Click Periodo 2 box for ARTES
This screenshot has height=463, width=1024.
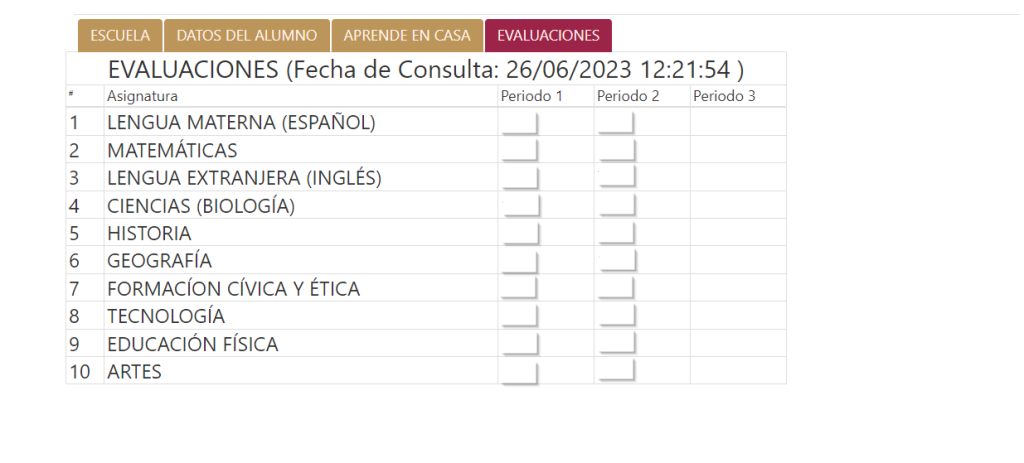[x=616, y=371]
